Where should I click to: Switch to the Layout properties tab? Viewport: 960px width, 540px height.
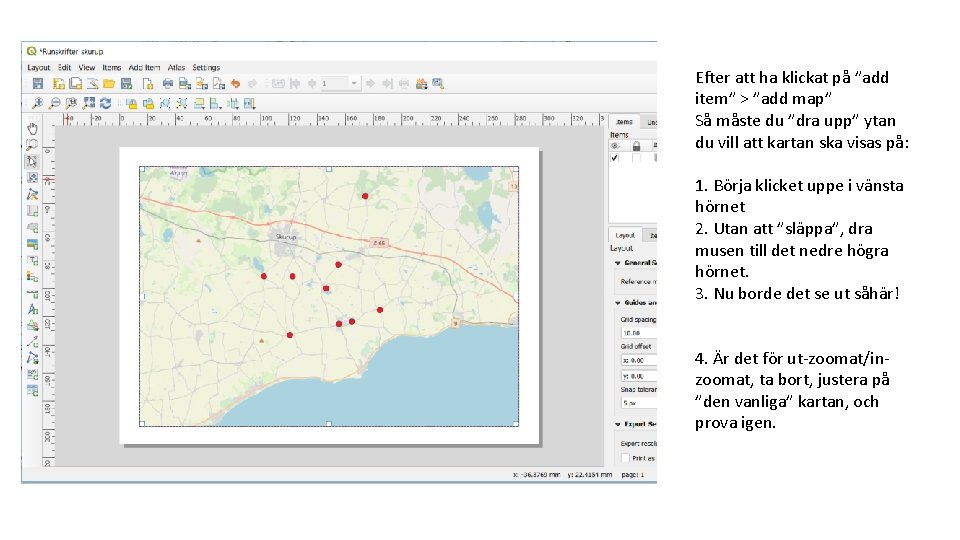click(624, 235)
